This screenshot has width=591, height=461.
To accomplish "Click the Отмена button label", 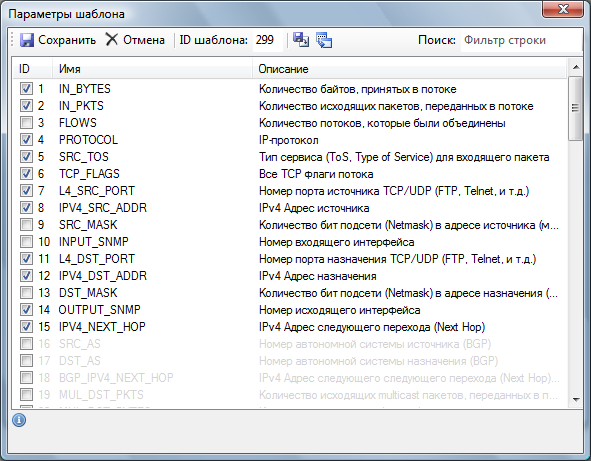I will [144, 40].
